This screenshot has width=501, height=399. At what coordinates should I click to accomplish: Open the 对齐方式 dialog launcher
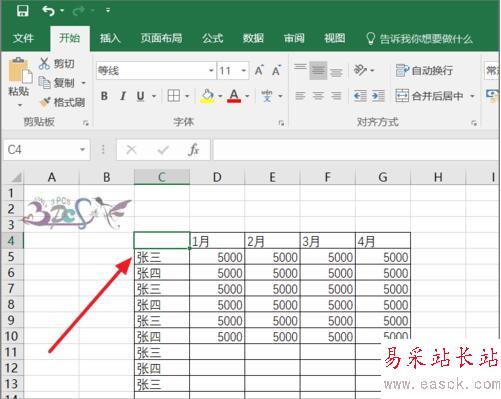(x=474, y=123)
